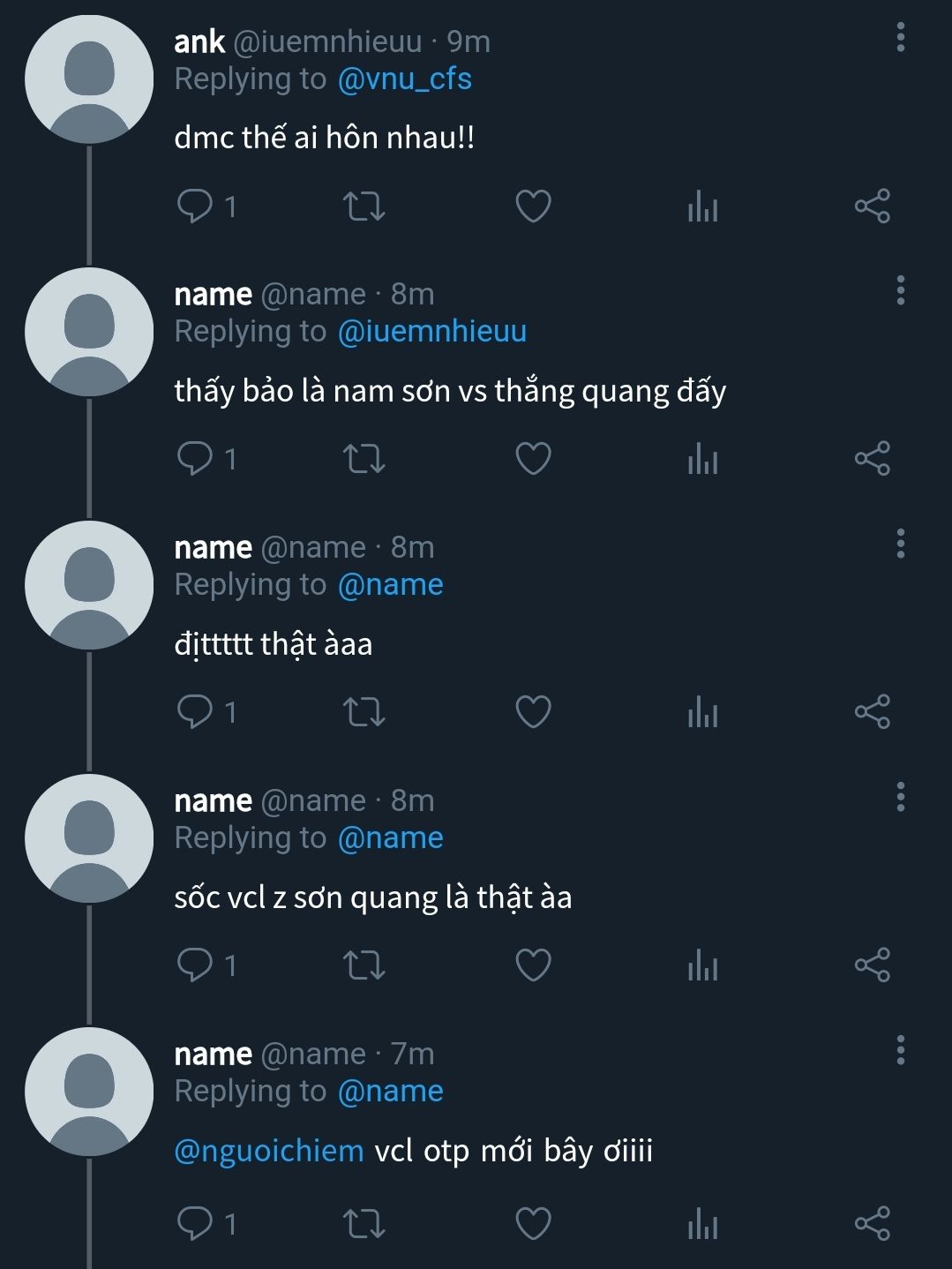The height and width of the screenshot is (1269, 952).
Task: Open three-dot menu on 'thấy bảo là' reply
Action: coord(900,290)
